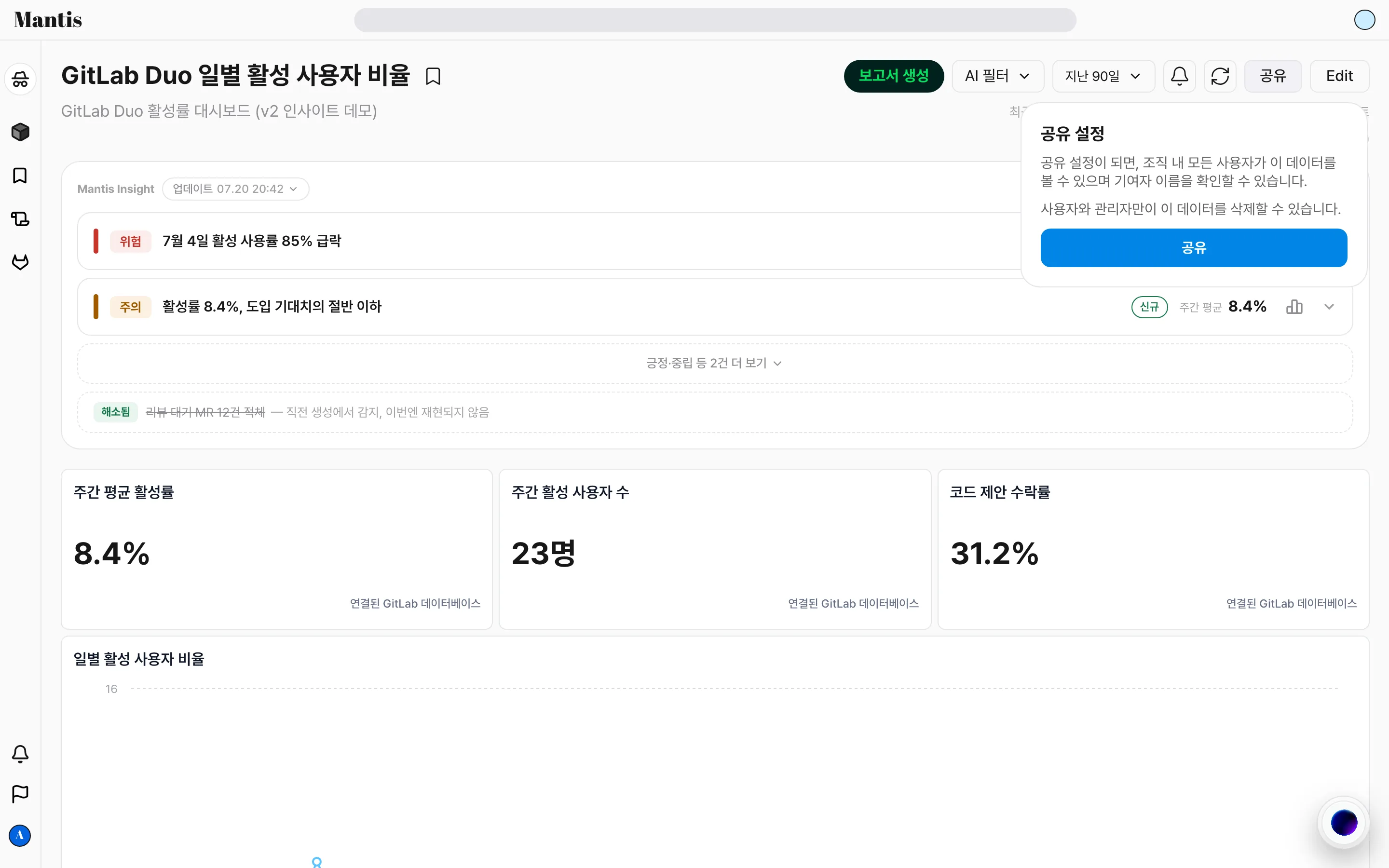Open the user avatar A in sidebar
The height and width of the screenshot is (868, 1389).
point(20,835)
